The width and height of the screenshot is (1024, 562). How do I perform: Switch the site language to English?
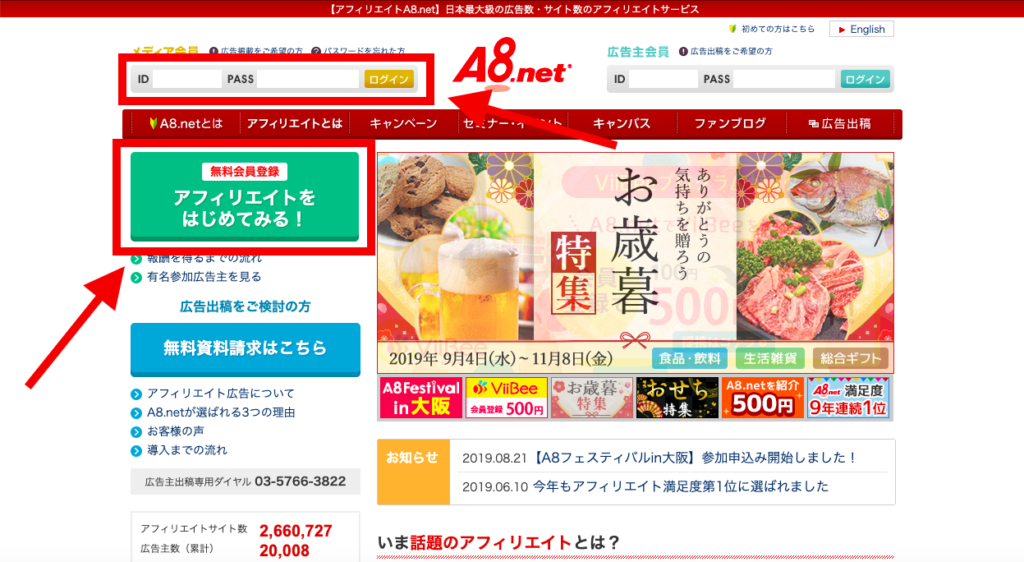(861, 29)
